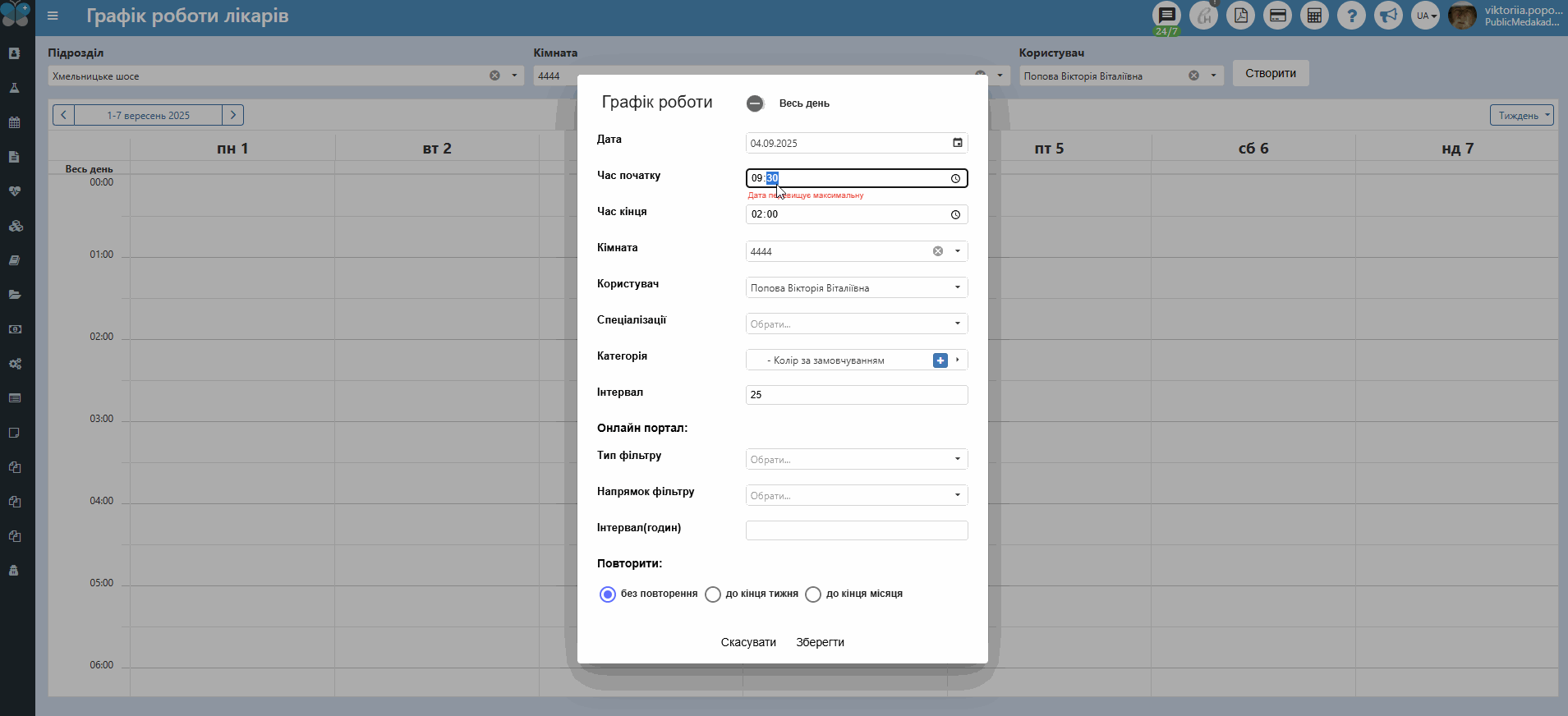1568x716 pixels.
Task: Select до кінця місяця radio option
Action: [813, 594]
